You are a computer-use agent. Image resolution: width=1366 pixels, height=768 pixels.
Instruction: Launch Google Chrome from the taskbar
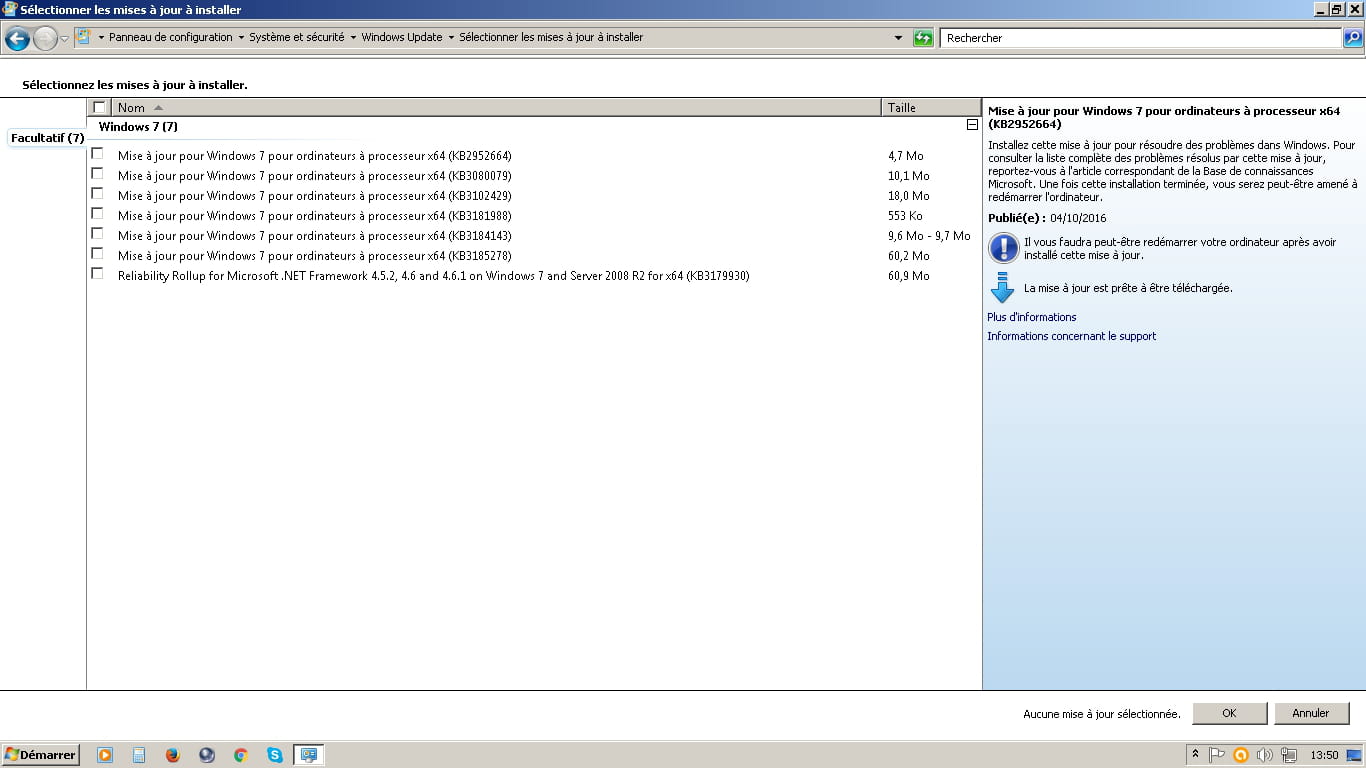(241, 755)
